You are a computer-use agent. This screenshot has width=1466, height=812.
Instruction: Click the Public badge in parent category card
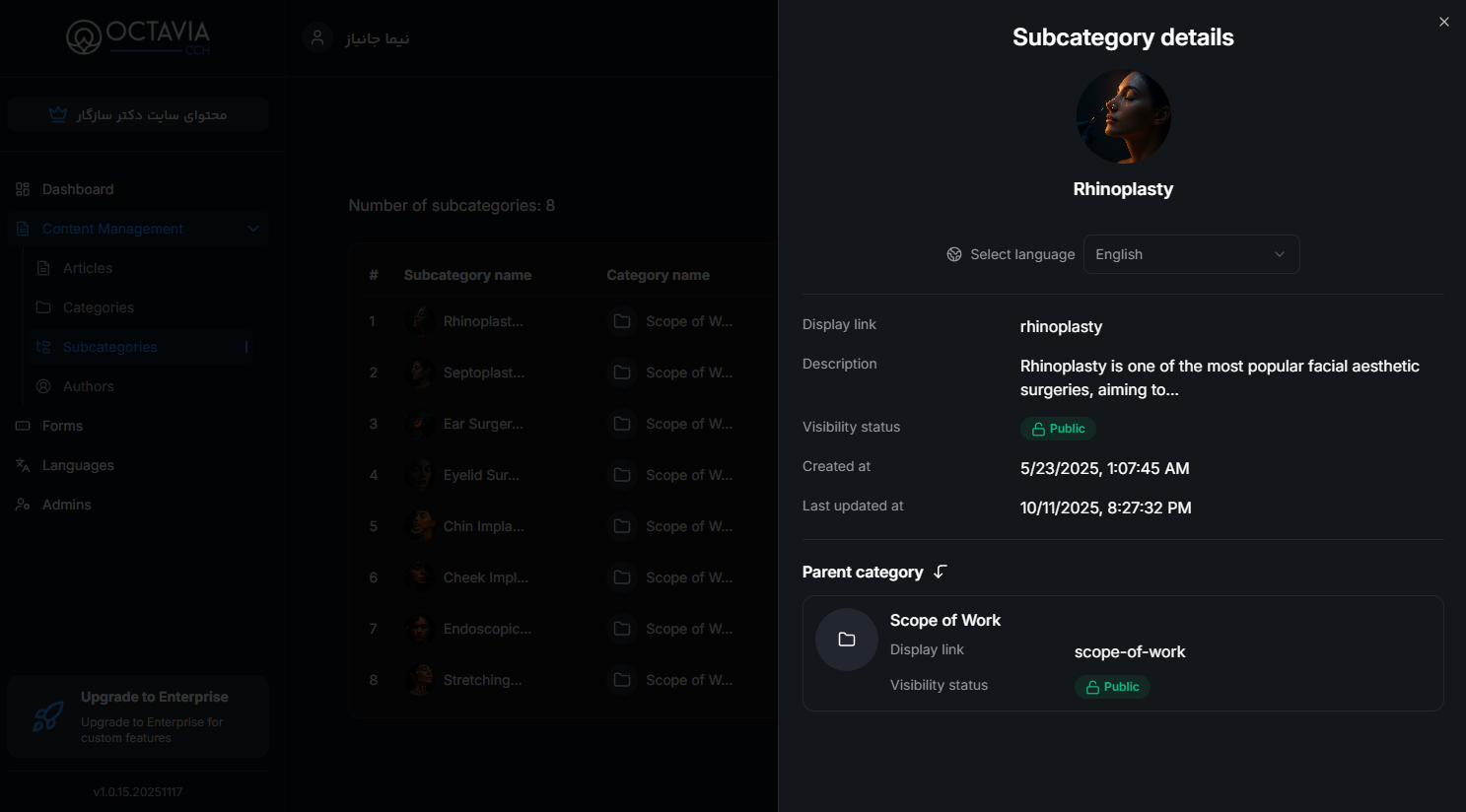pyautogui.click(x=1112, y=687)
